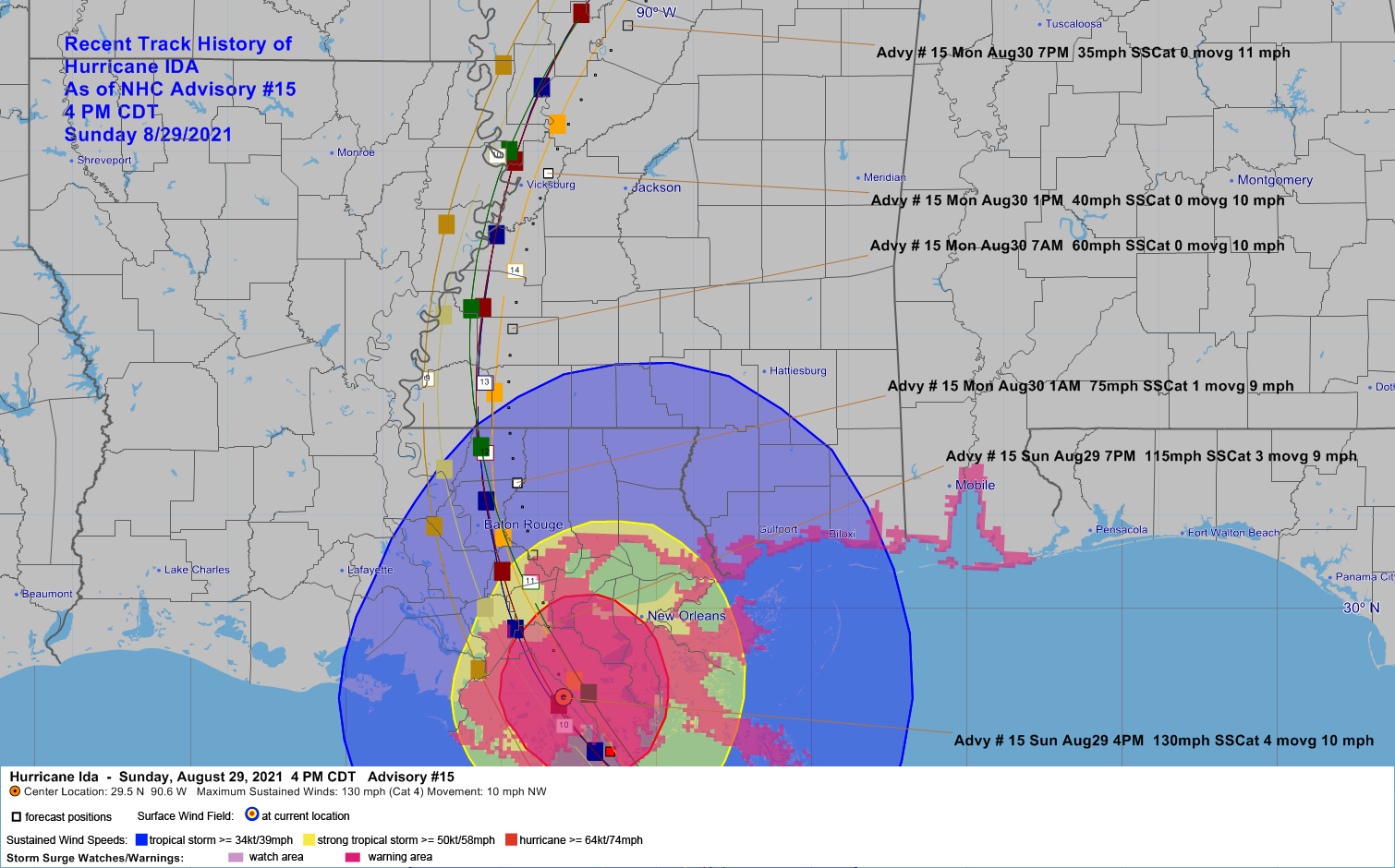Click the "Sunday 8/29/2021" title line
The height and width of the screenshot is (868, 1395).
pos(149,135)
